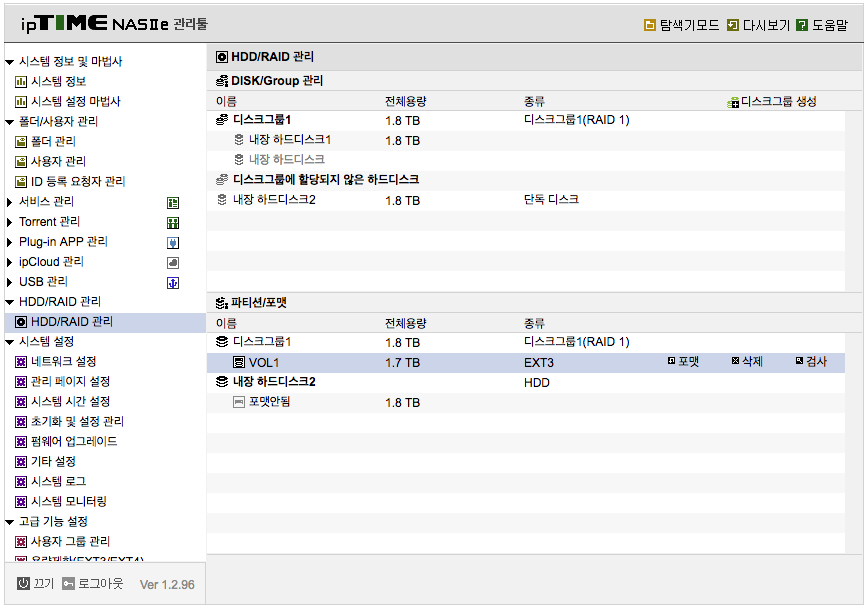
Task: Click 포맷 button for VOL1
Action: pos(683,361)
